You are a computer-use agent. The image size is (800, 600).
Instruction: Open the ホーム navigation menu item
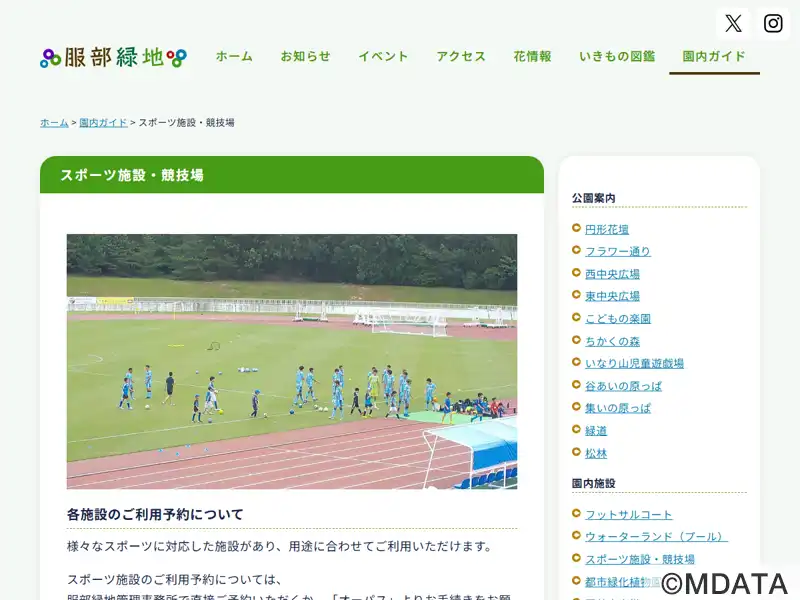(234, 56)
